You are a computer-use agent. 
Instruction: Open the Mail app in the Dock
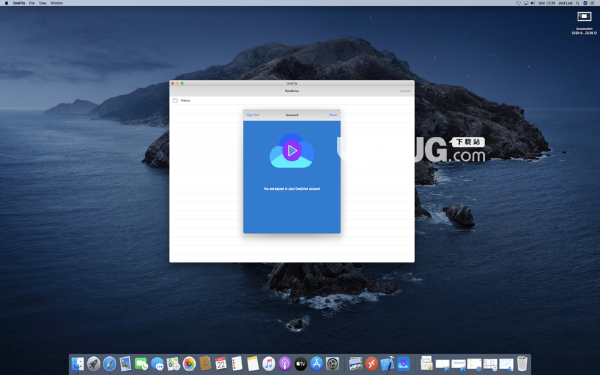[x=125, y=364]
